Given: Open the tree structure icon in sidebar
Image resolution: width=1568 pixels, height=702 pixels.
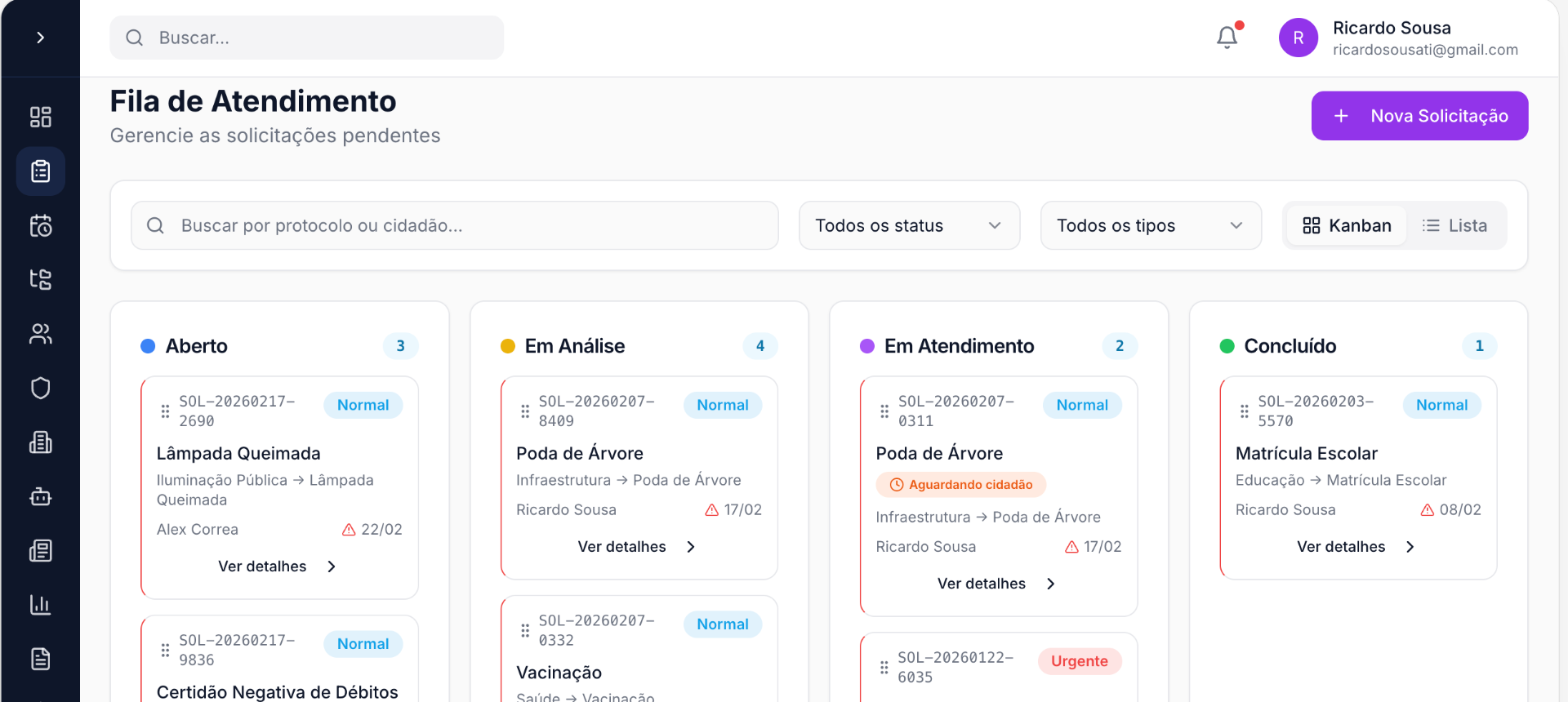Looking at the screenshot, I should (x=40, y=279).
